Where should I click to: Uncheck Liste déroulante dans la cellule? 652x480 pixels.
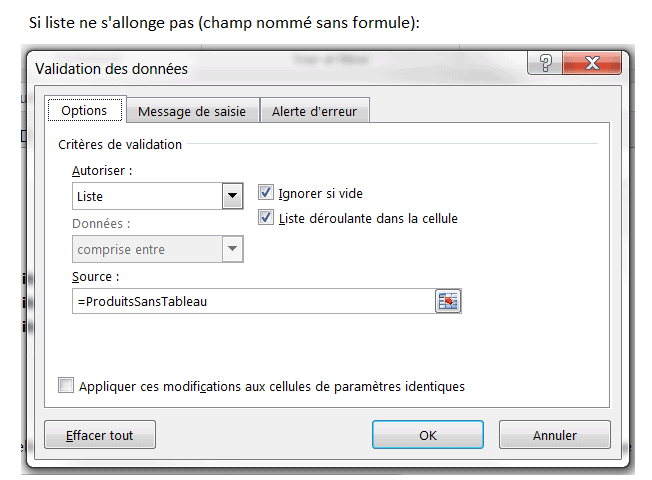tap(266, 217)
